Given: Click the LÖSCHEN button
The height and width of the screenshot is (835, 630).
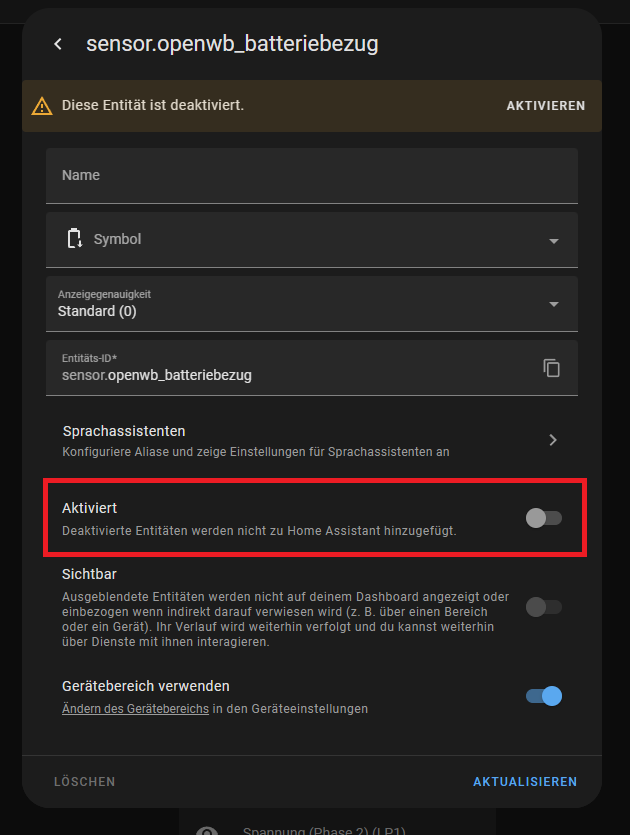Looking at the screenshot, I should (x=85, y=782).
